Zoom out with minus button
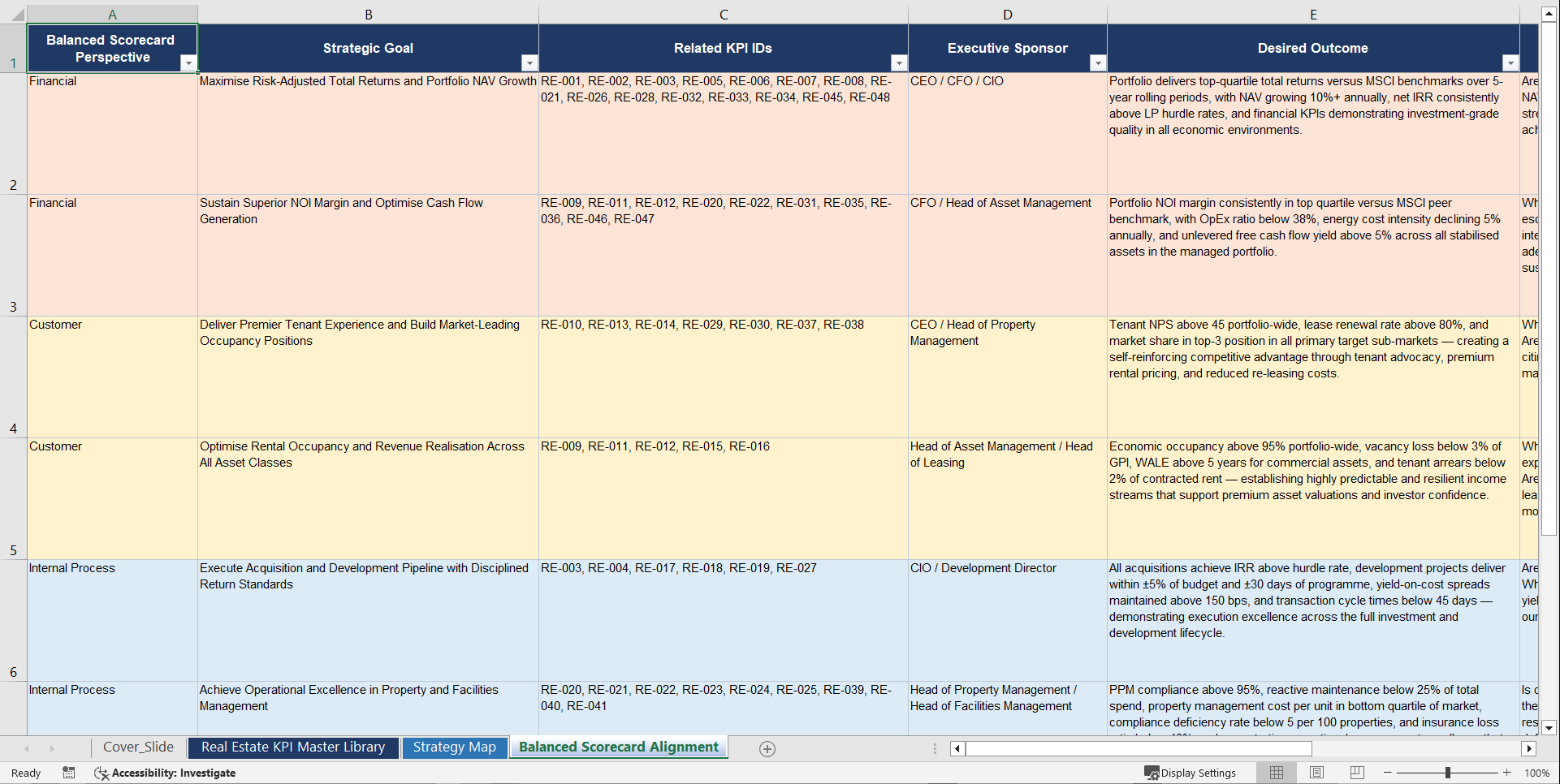Screen dimensions: 1560x784 point(1388,773)
